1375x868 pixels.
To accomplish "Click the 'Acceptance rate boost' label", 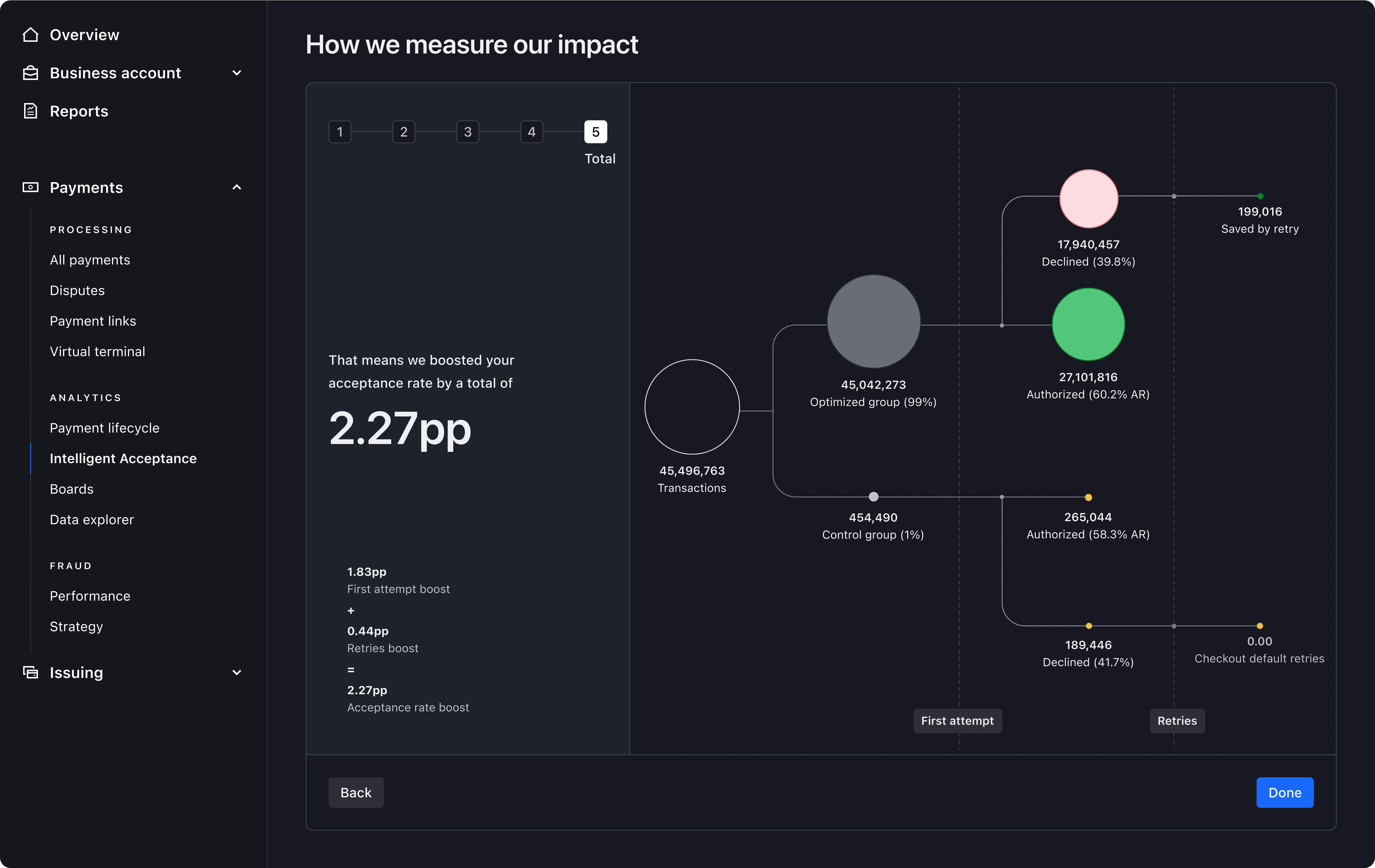I will point(408,708).
